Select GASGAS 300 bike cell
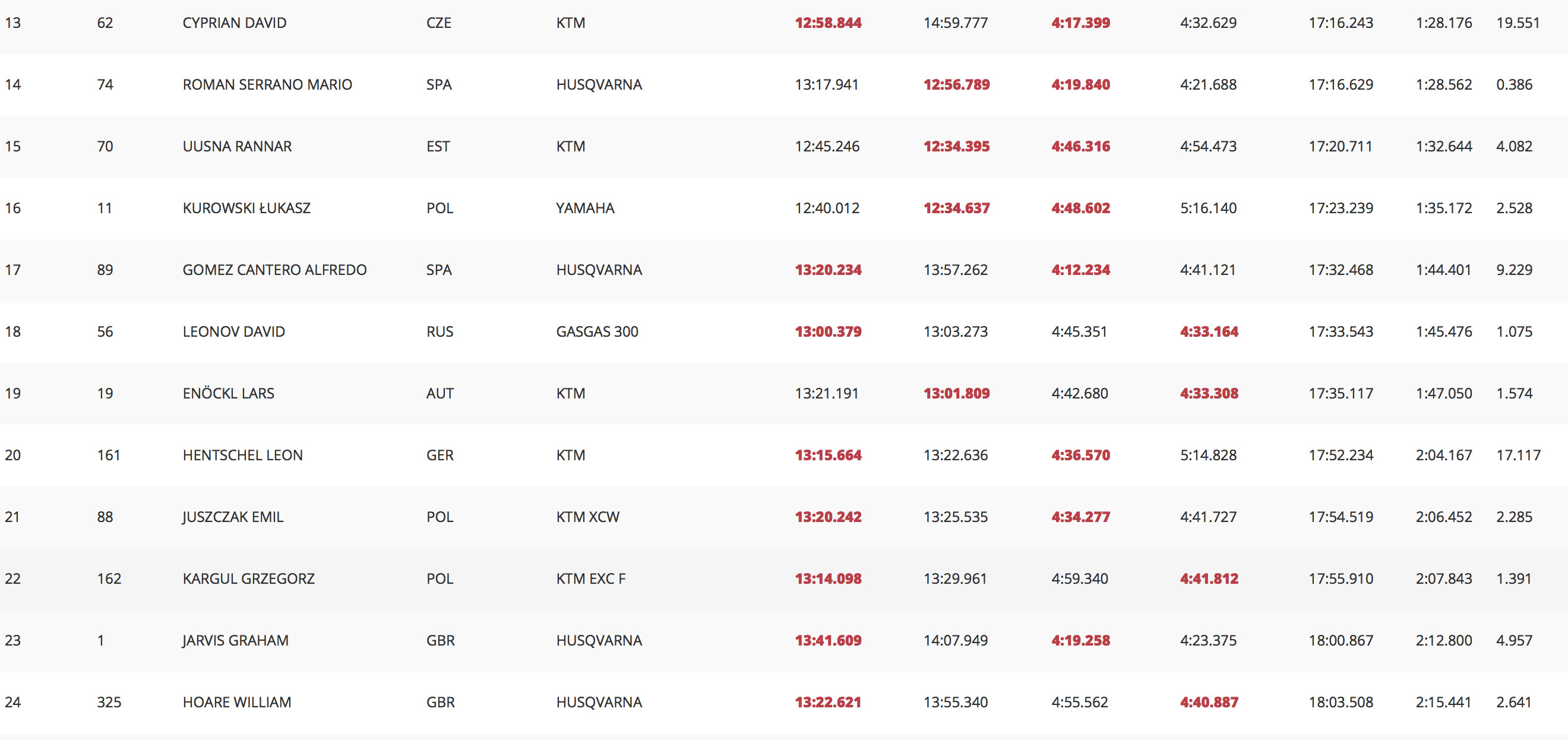1568x740 pixels. pos(596,331)
